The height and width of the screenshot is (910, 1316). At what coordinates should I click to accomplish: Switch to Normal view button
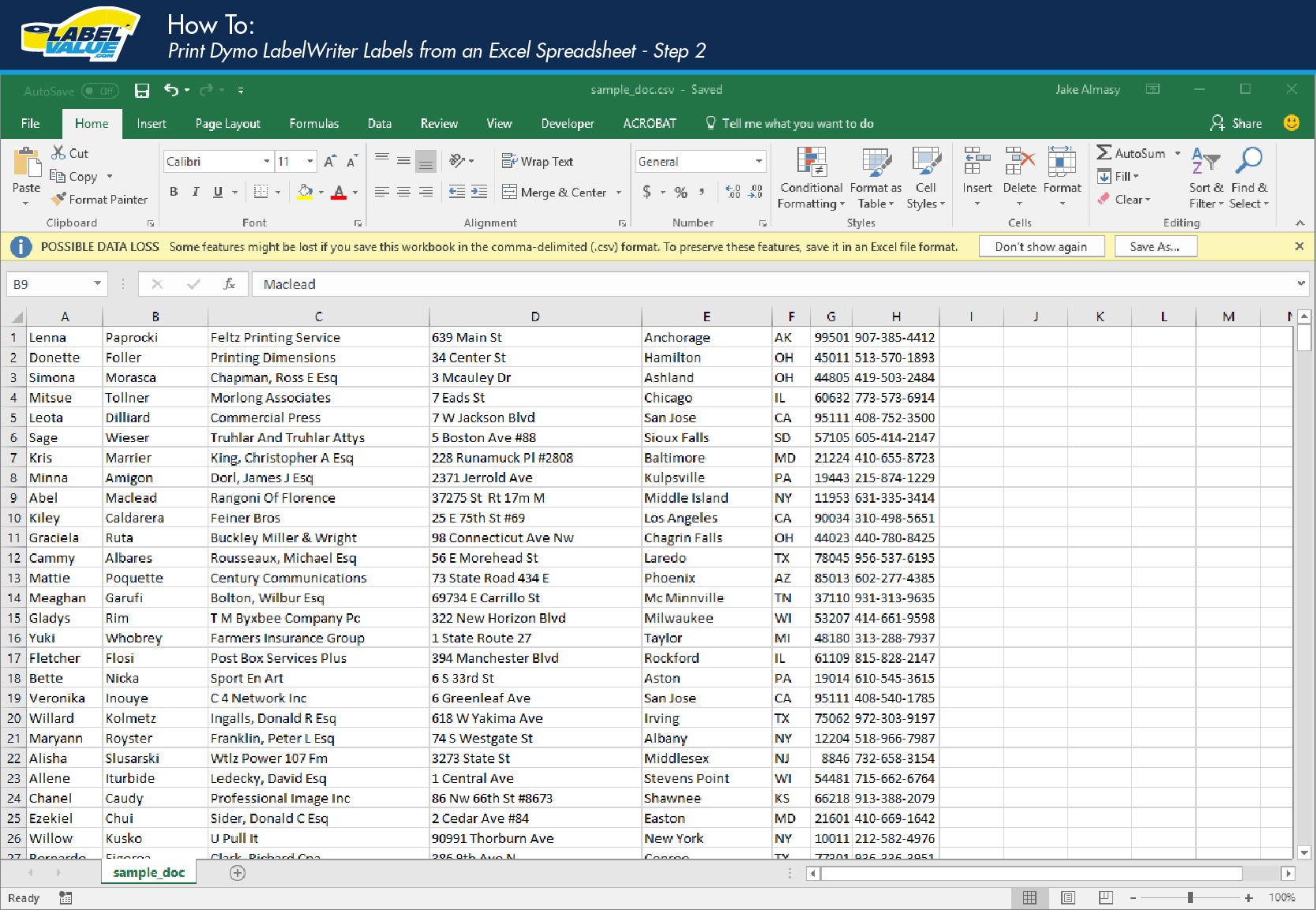(1029, 897)
